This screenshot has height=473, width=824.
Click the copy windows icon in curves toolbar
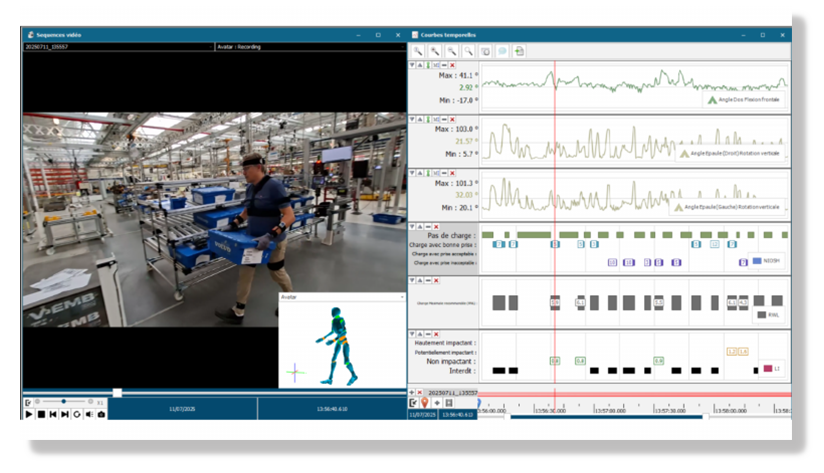pyautogui.click(x=486, y=51)
